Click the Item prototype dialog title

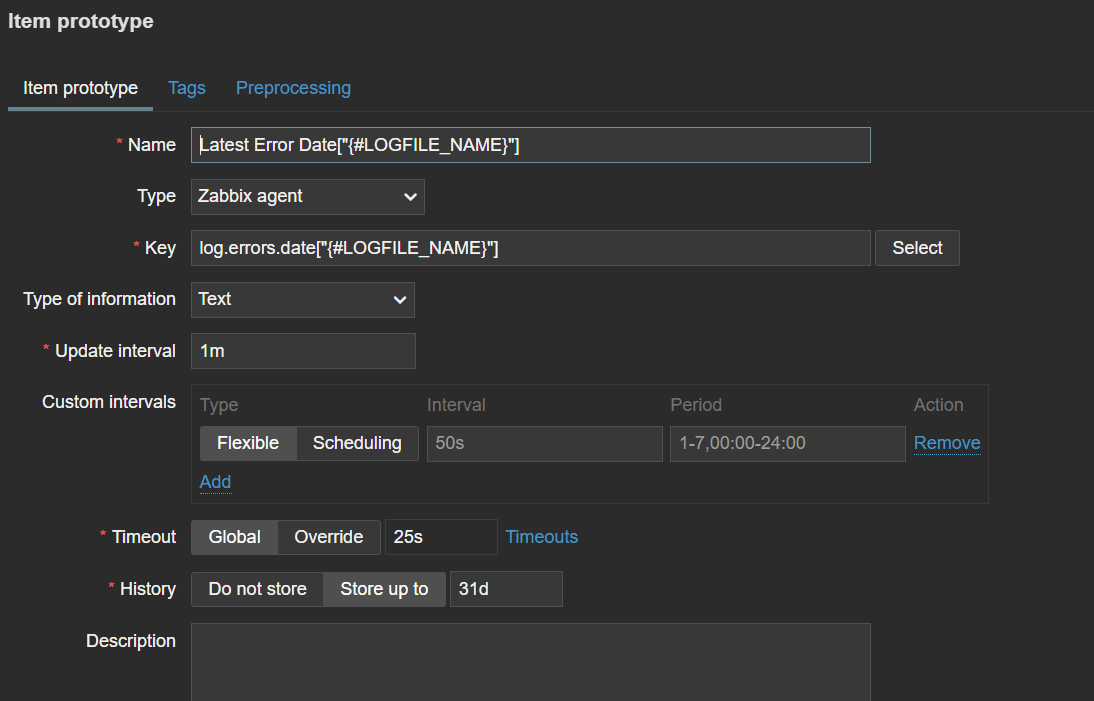tap(81, 21)
